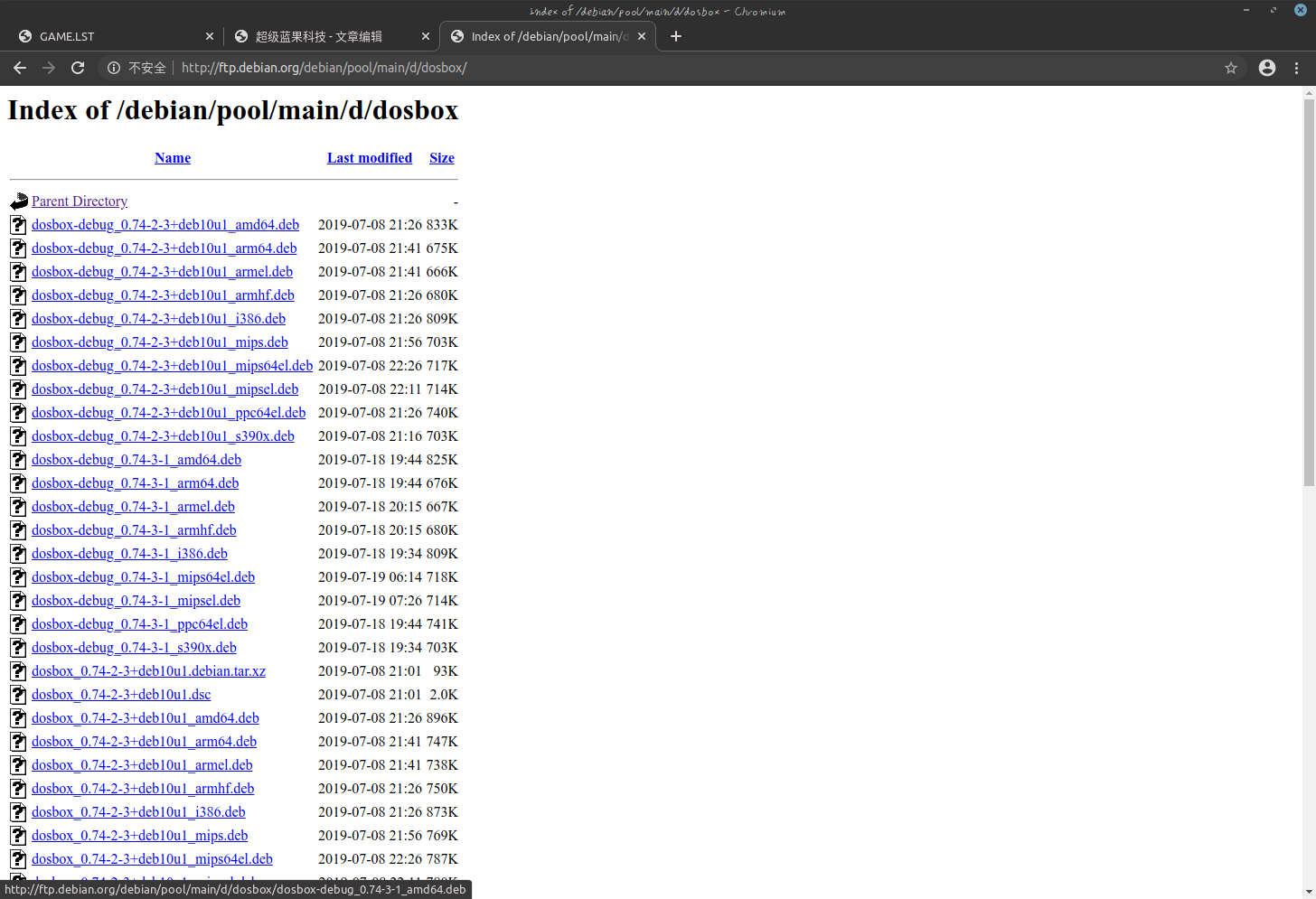Download dosbox_0.74-2-3+deb10u1.debian.tar.xz
The height and width of the screenshot is (899, 1316).
[148, 671]
